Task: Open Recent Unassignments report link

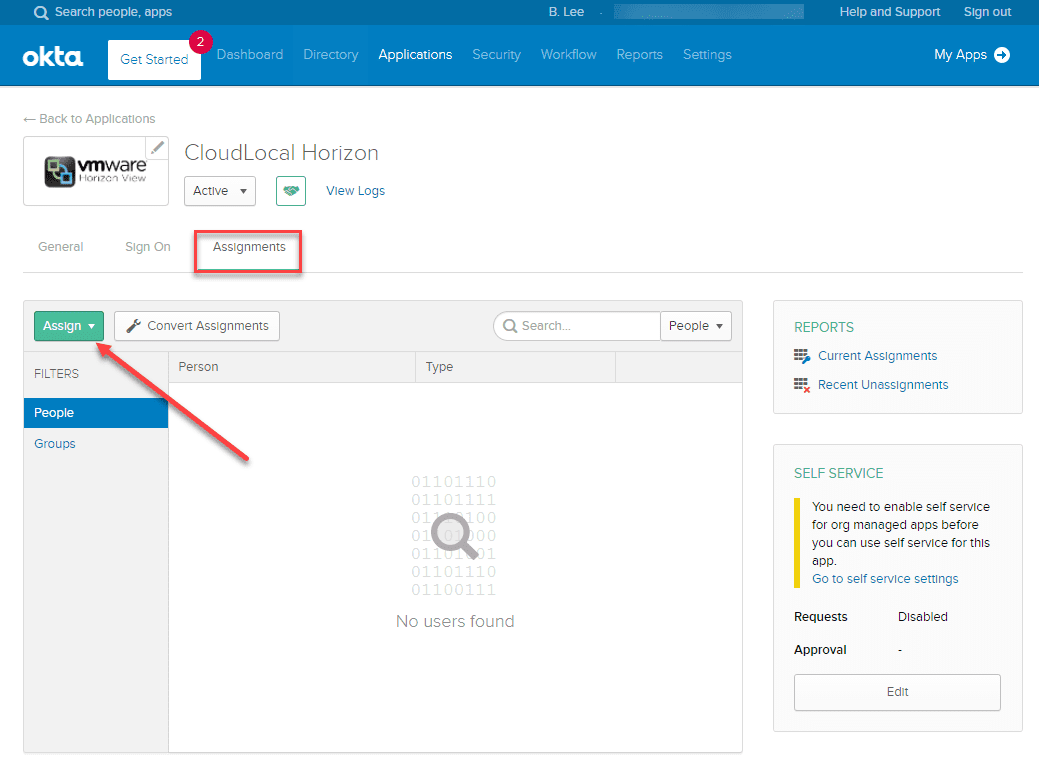Action: click(x=883, y=385)
